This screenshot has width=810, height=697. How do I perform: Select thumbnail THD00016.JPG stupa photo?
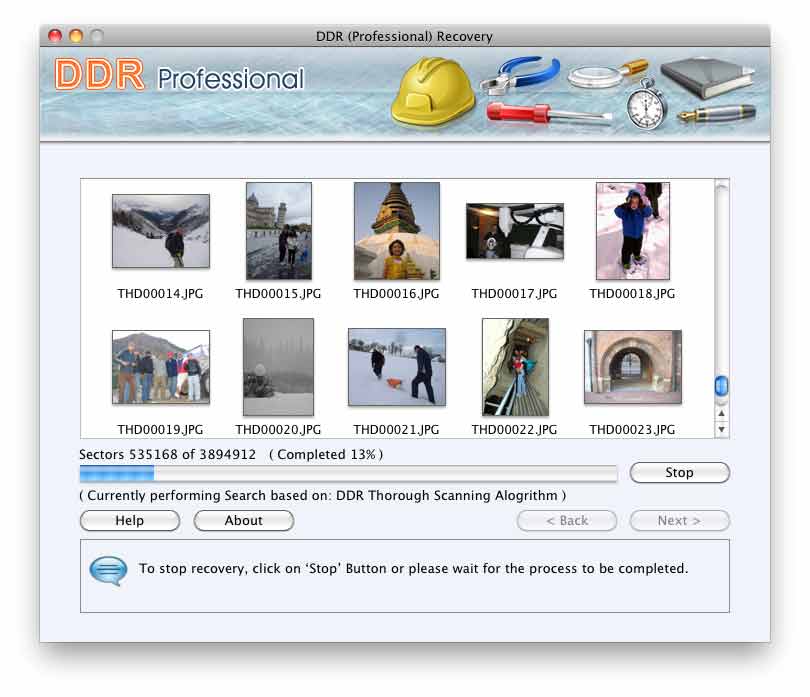[x=397, y=231]
